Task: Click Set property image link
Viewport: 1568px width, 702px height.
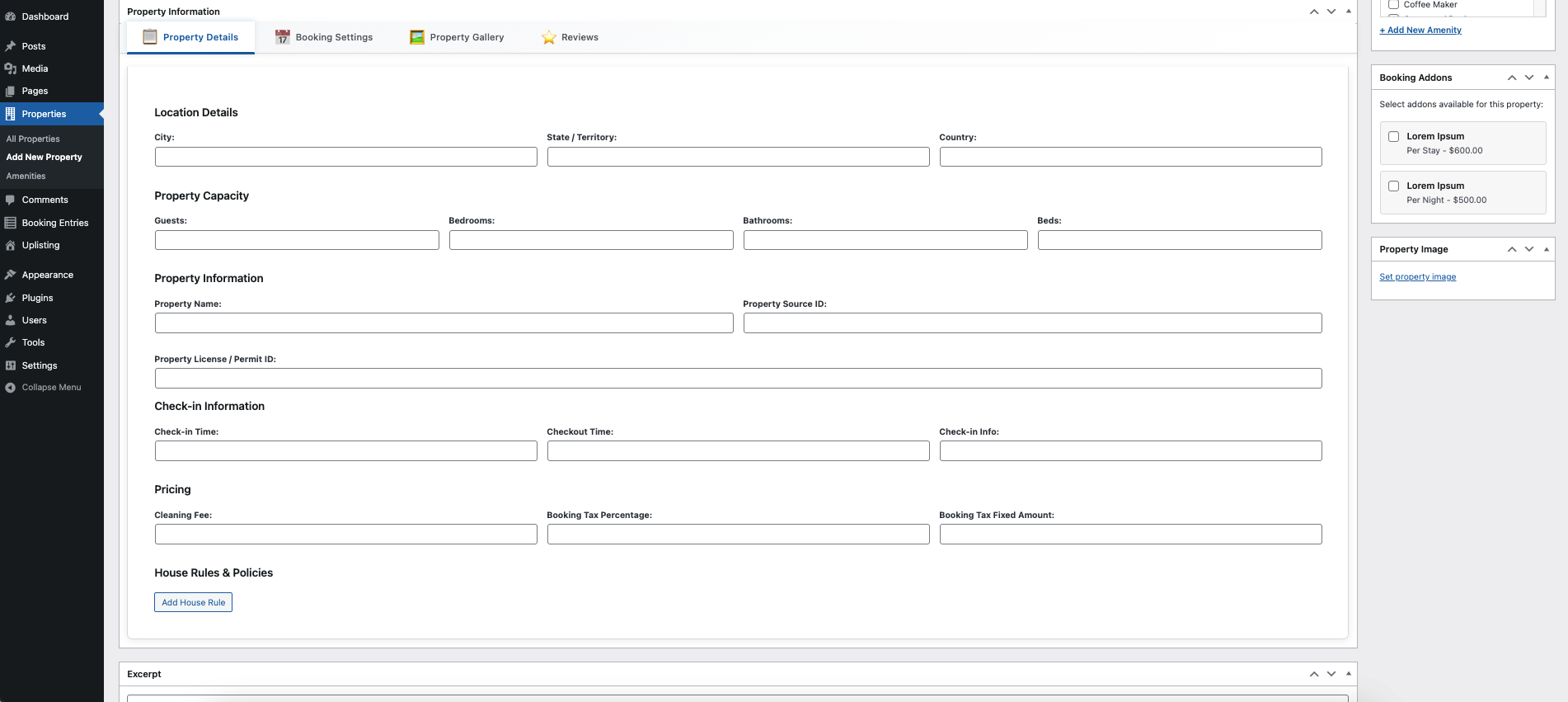Action: [1418, 277]
